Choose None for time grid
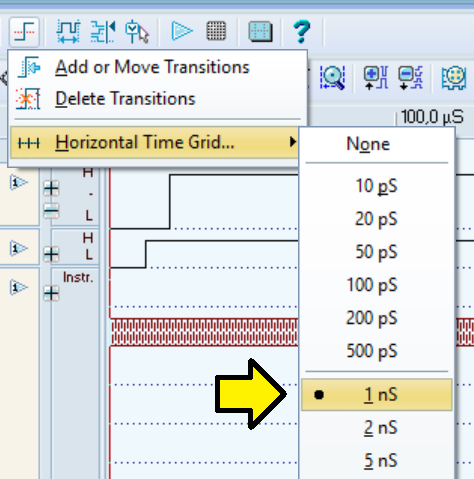This screenshot has width=474, height=479. [368, 144]
